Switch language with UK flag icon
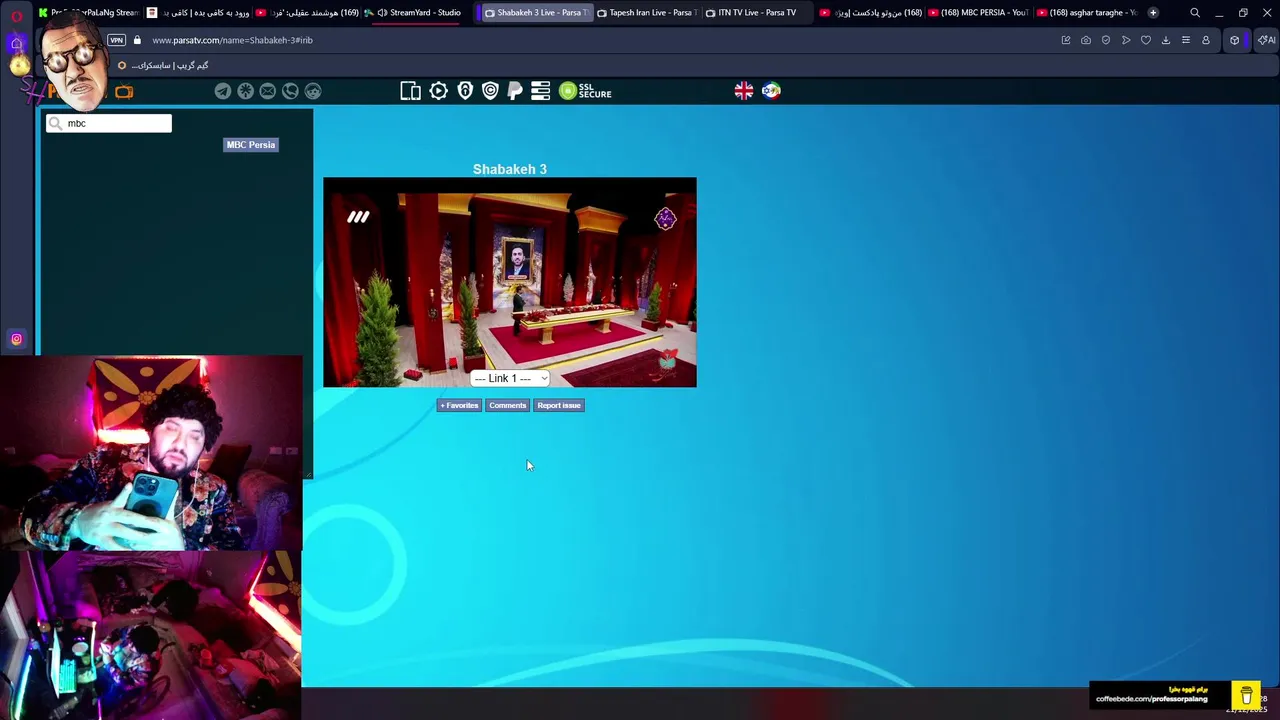 744,91
